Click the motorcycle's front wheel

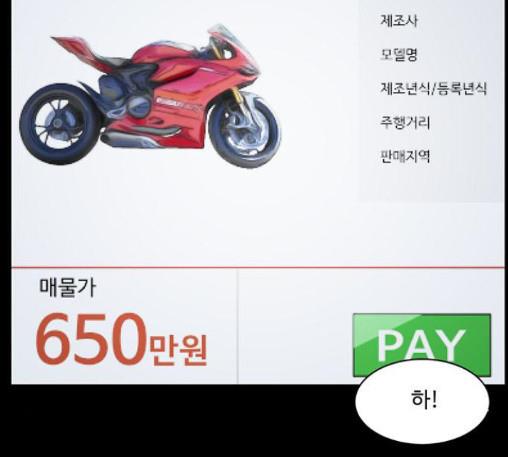point(245,131)
